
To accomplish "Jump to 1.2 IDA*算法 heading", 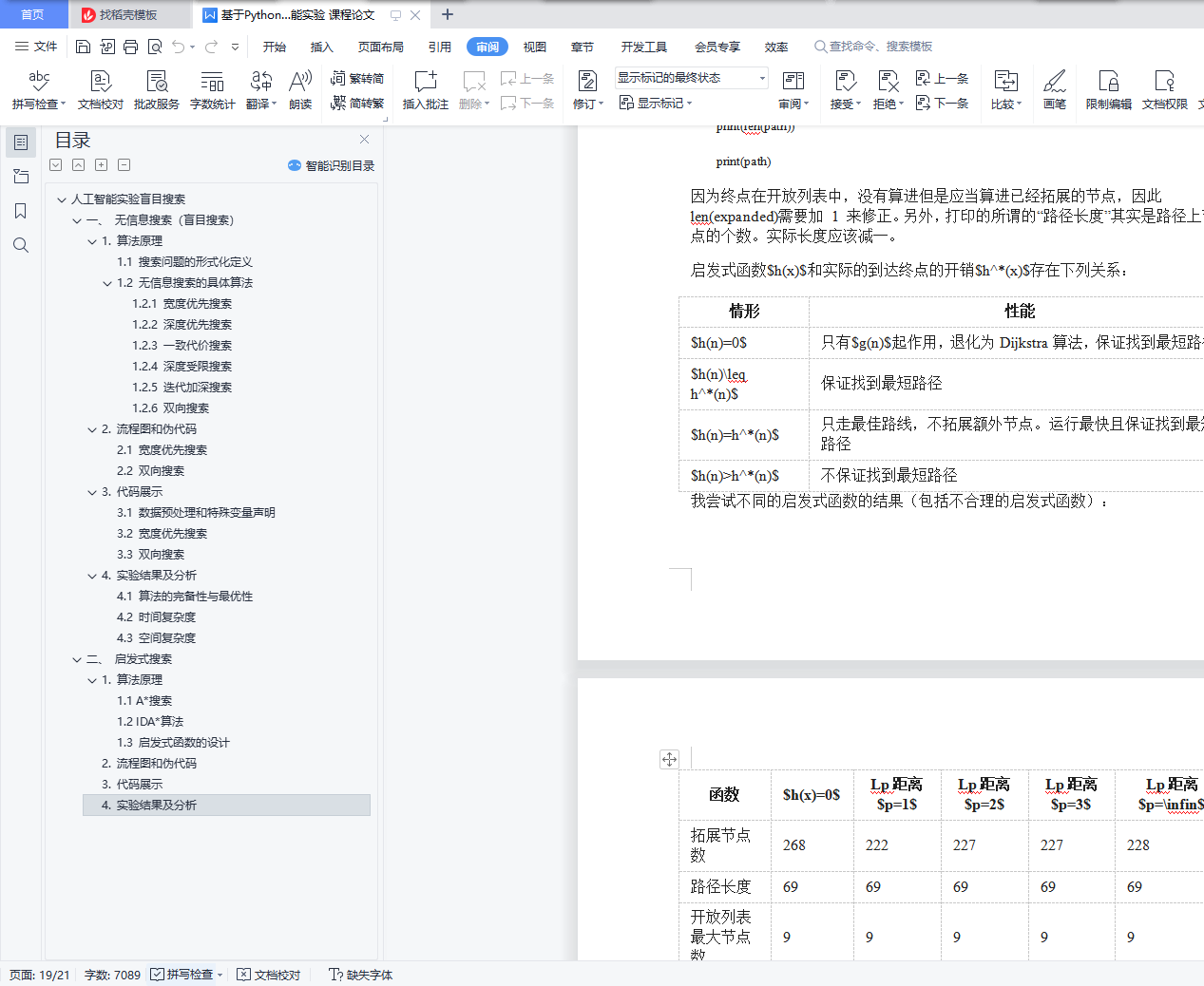I will point(150,722).
